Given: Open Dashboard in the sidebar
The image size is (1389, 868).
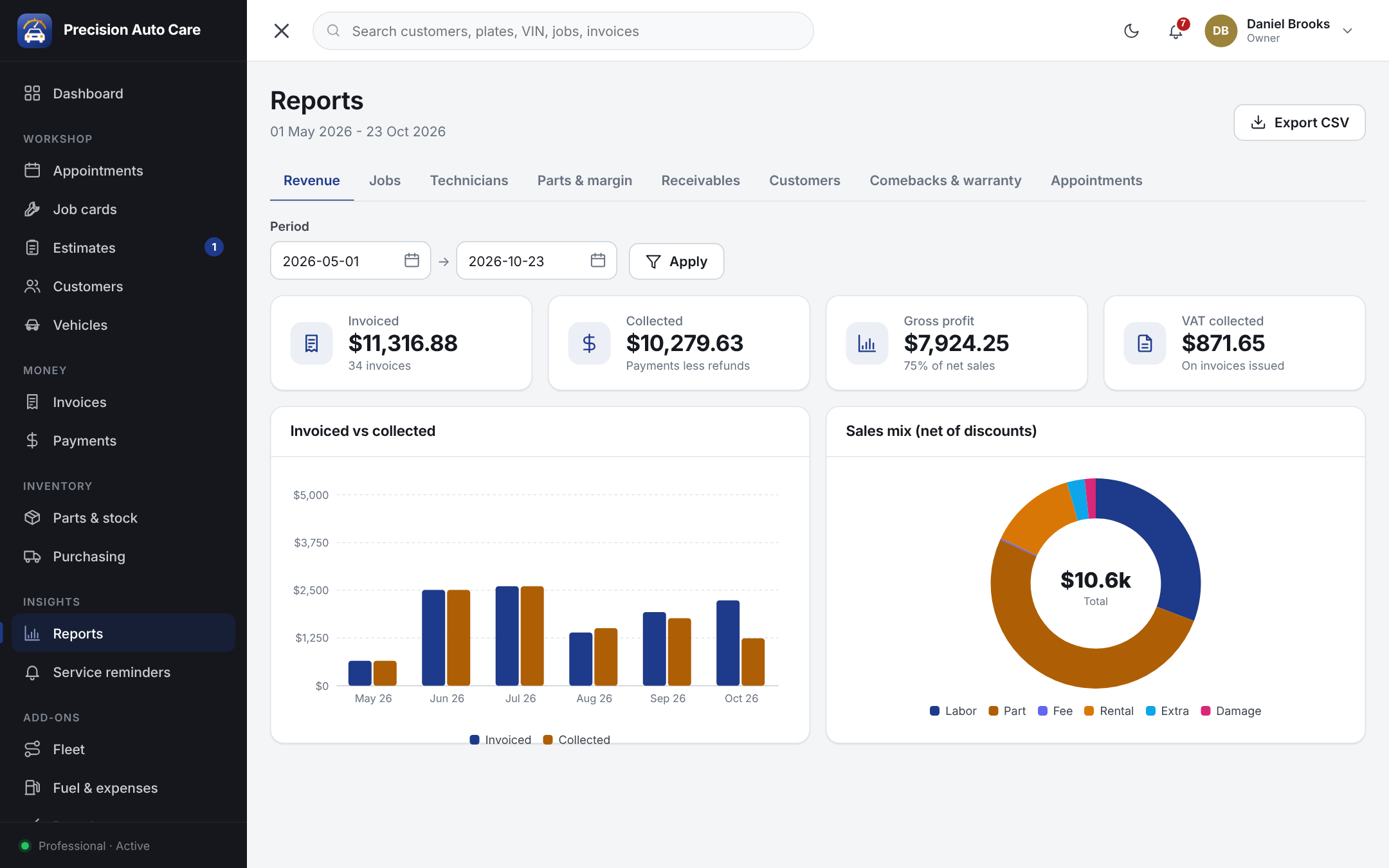Looking at the screenshot, I should 123,93.
